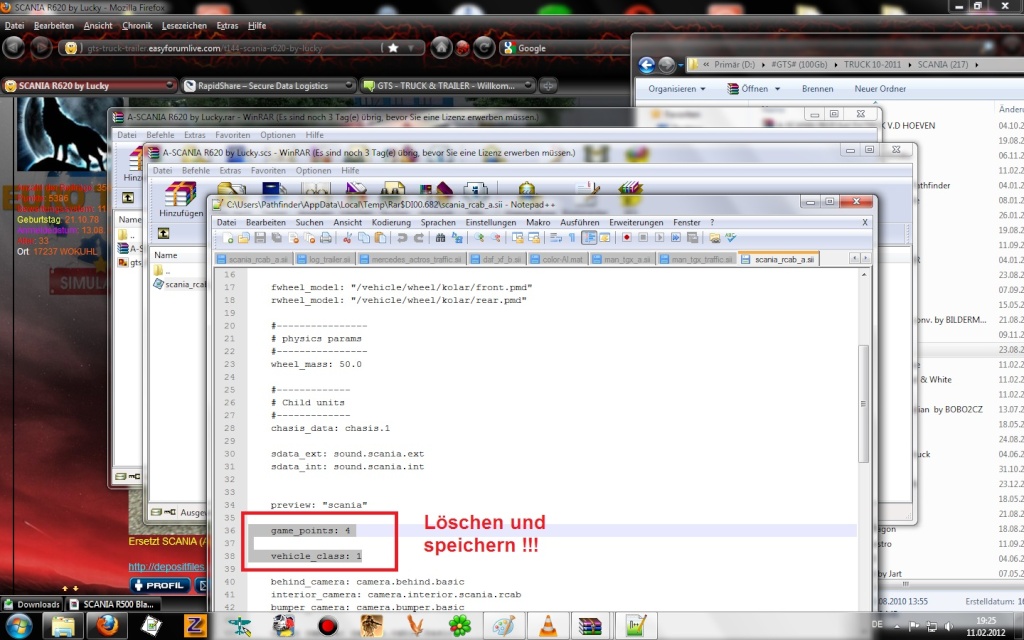Switch to the daf_xf_b.sii tab

pos(496,259)
